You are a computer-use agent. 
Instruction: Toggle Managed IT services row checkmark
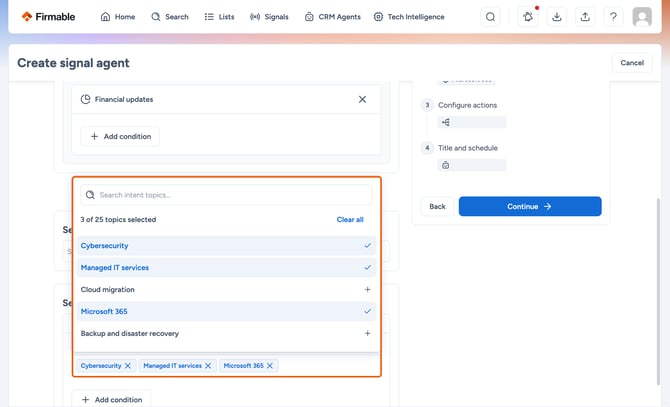[367, 267]
